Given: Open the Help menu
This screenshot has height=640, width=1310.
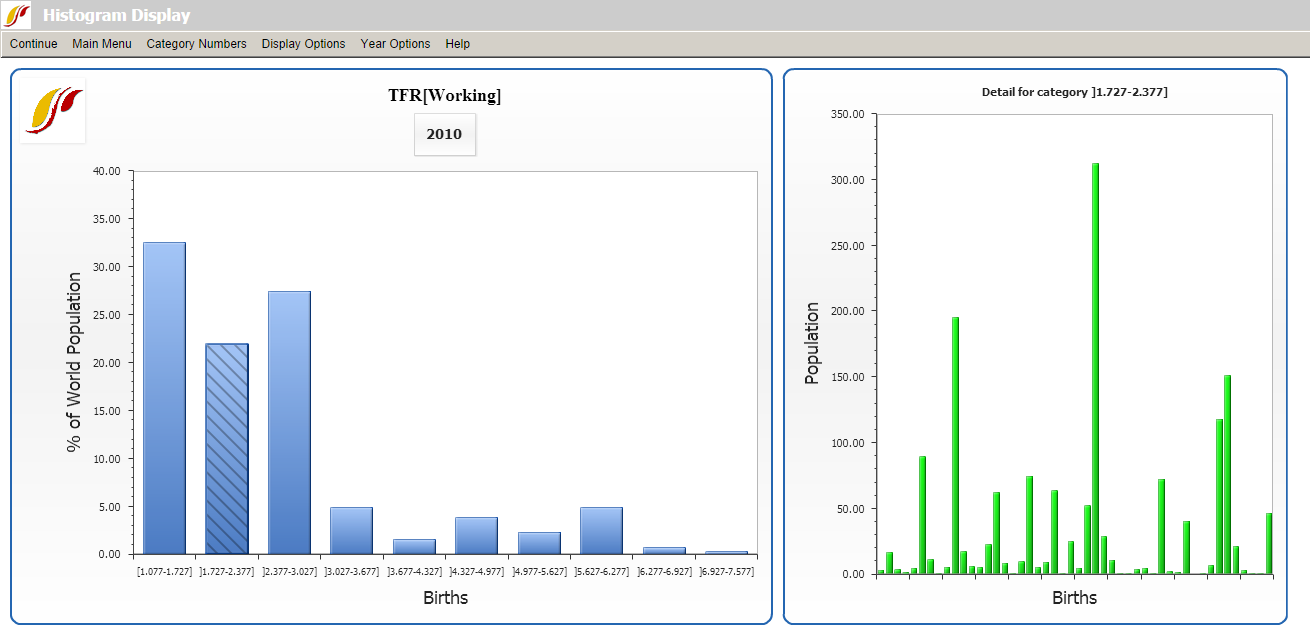Looking at the screenshot, I should [458, 44].
